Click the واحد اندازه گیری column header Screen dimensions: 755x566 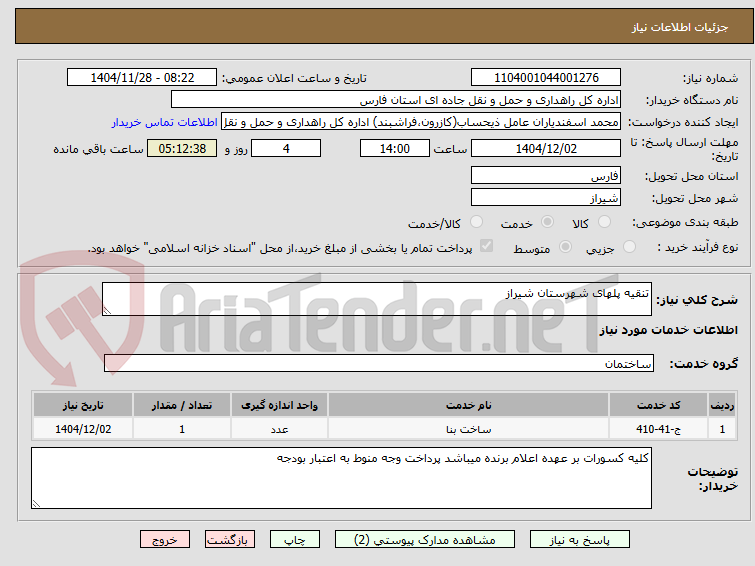(279, 405)
